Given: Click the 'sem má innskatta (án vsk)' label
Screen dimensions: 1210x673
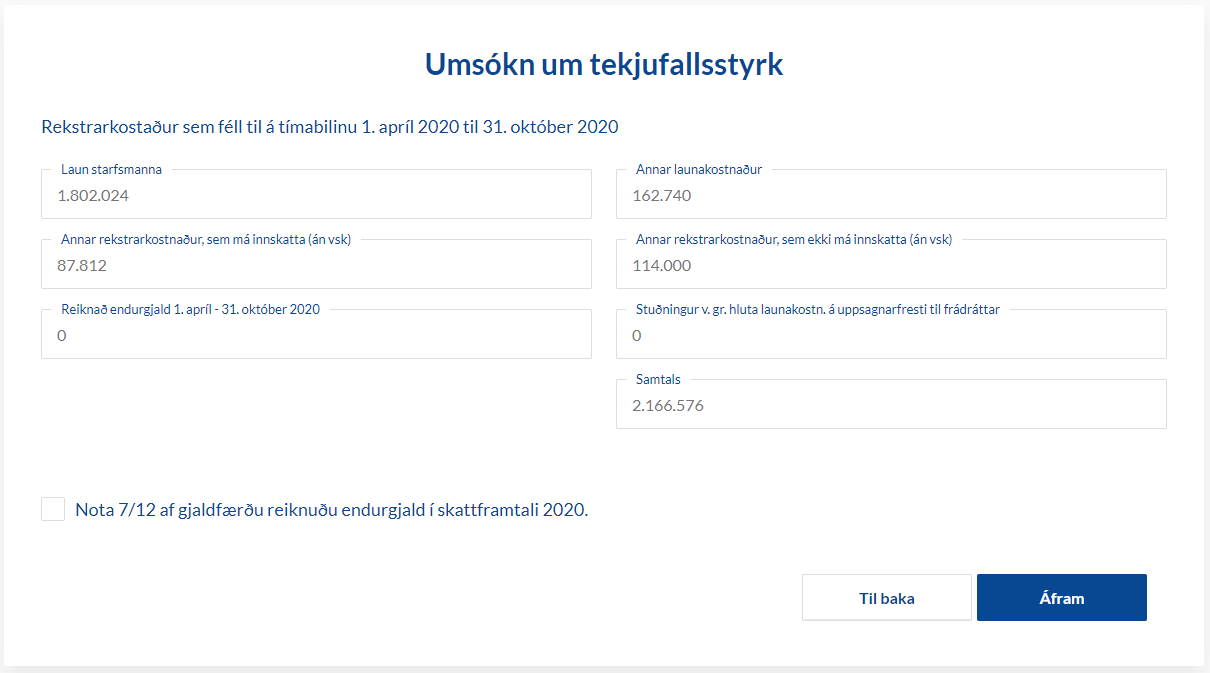Looking at the screenshot, I should [x=206, y=240].
